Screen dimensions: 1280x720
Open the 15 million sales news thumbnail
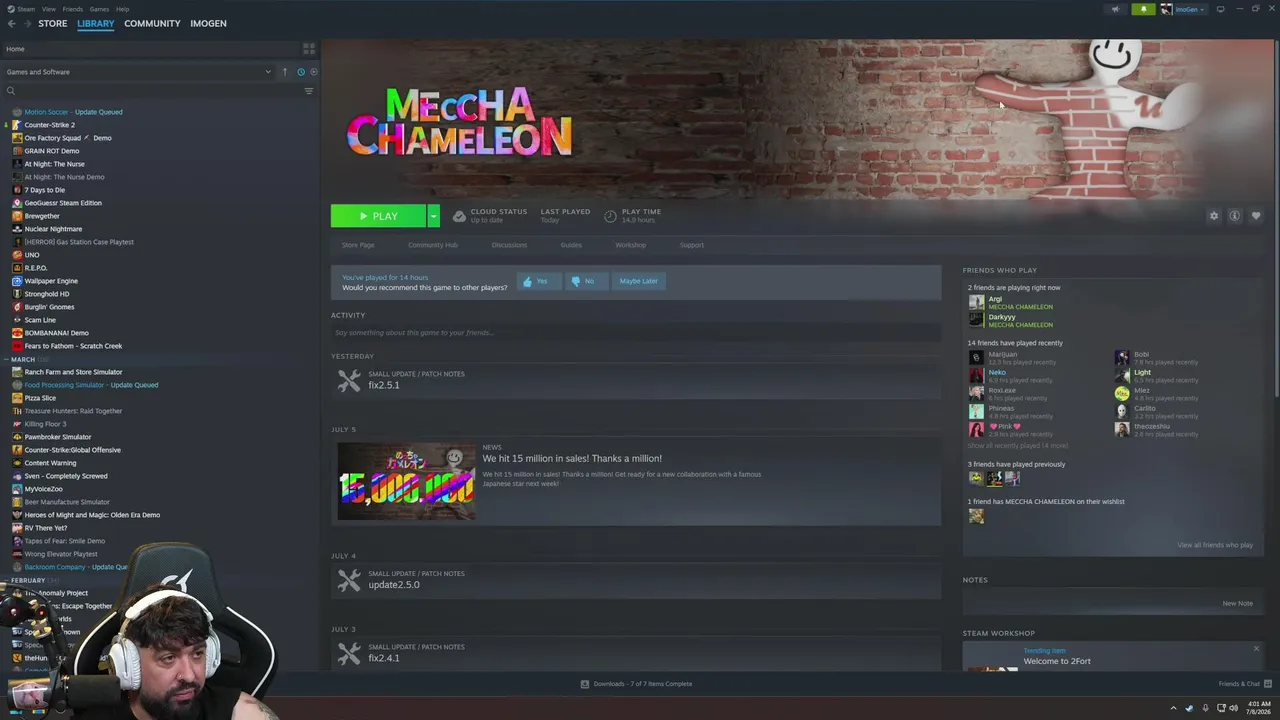pos(407,482)
